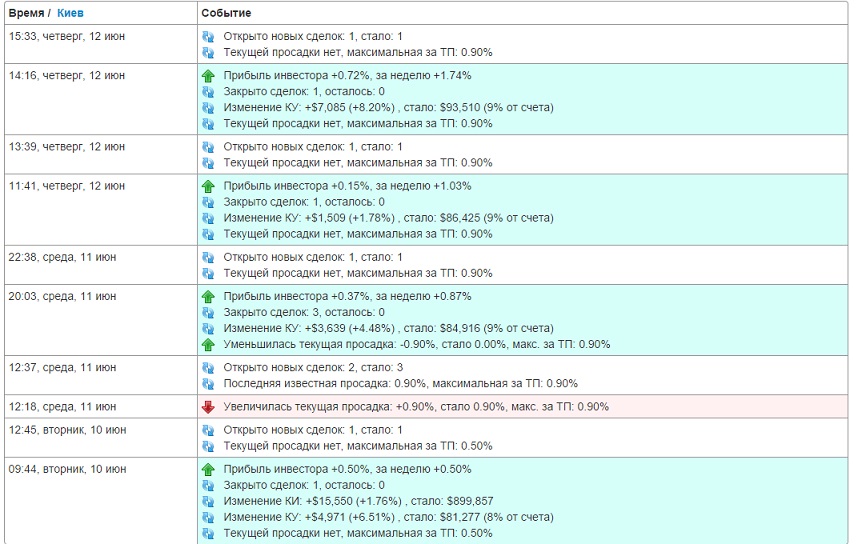The width and height of the screenshot is (858, 544).
Task: Click text Прибыль инвестора +0.15%, за неделю +1.03%
Action: click(347, 186)
